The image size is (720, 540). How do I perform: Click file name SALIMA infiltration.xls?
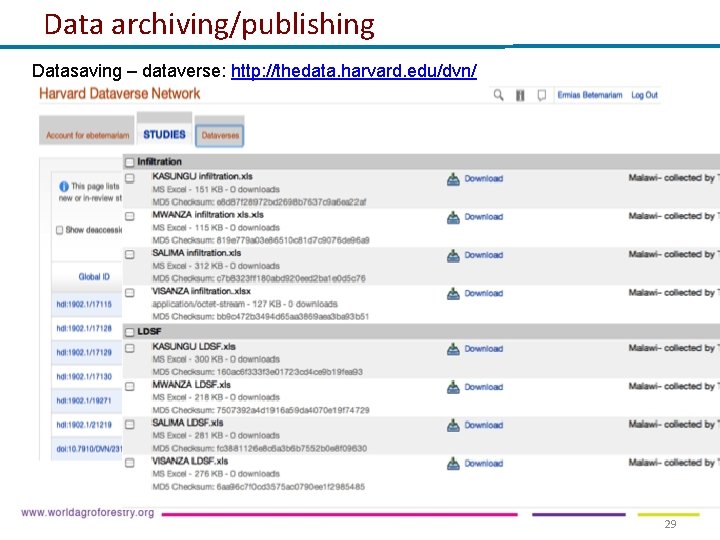197,253
